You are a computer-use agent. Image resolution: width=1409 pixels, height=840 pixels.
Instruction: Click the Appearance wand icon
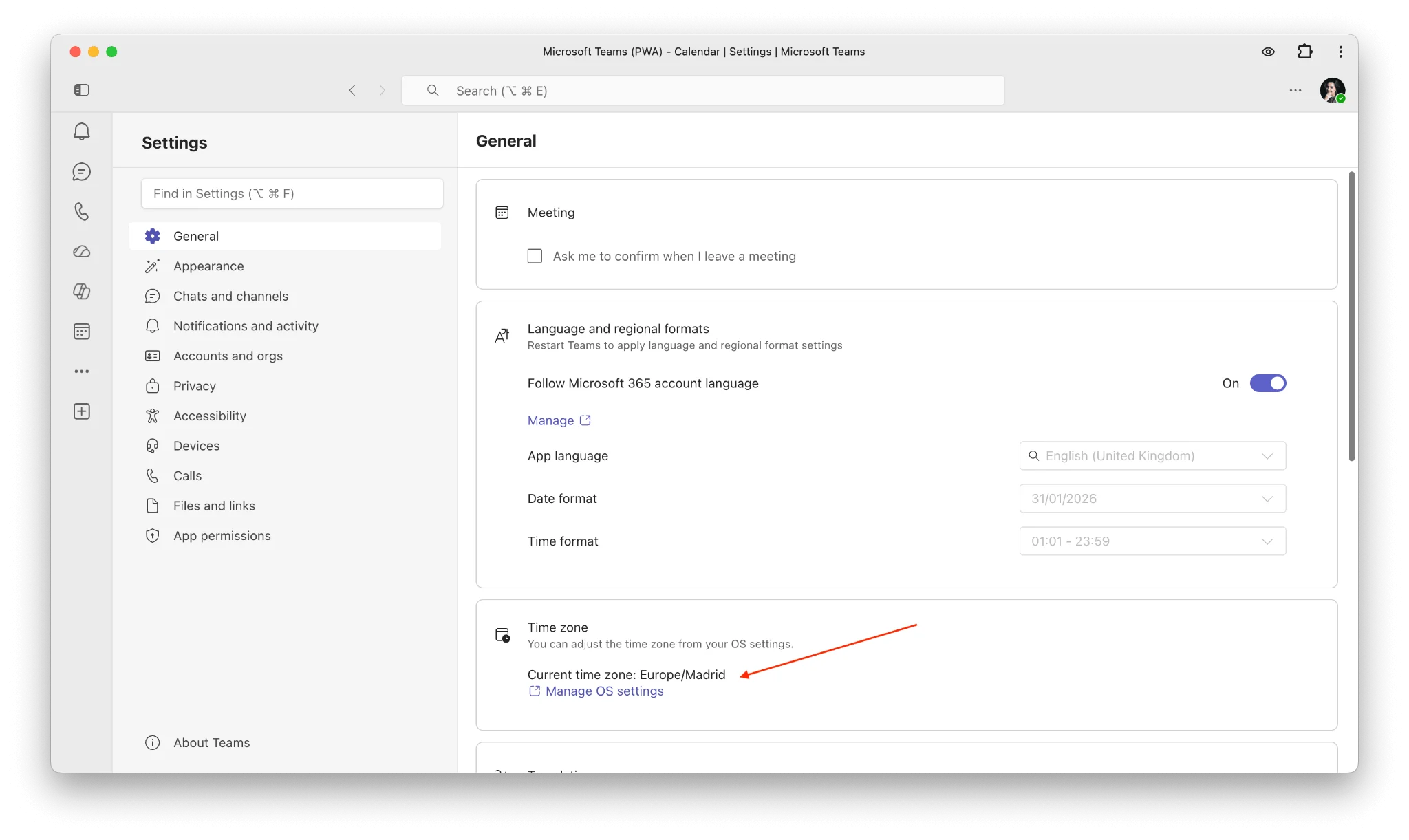pyautogui.click(x=152, y=266)
